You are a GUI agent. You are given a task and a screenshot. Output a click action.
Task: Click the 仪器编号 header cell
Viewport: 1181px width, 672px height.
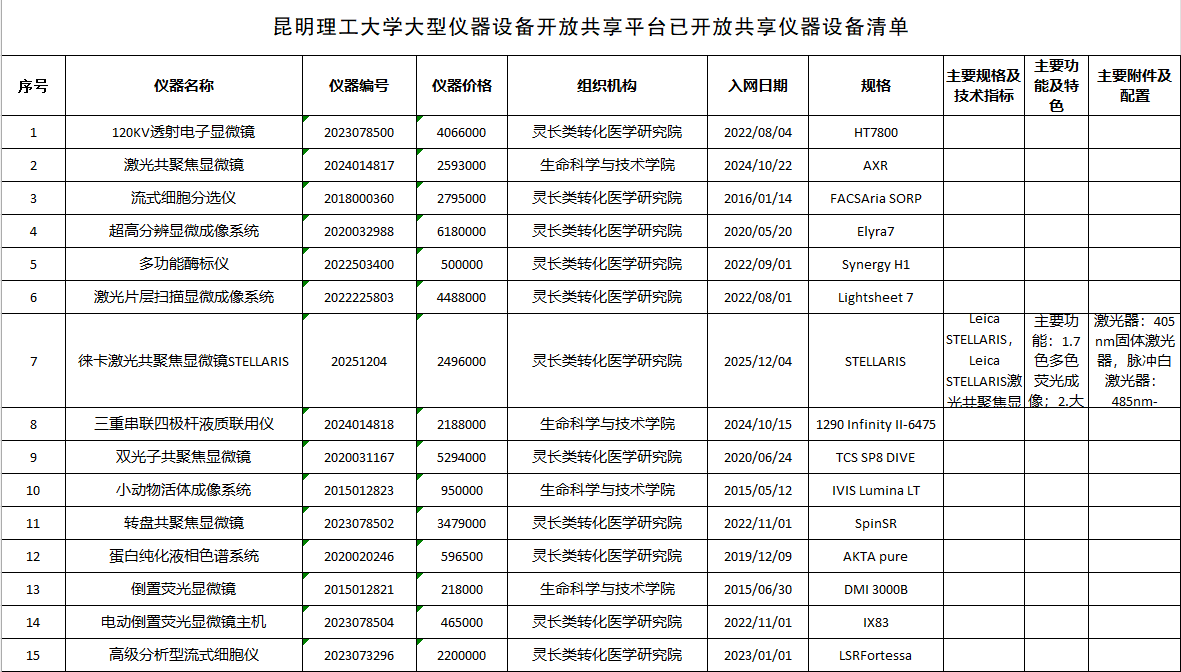click(359, 85)
